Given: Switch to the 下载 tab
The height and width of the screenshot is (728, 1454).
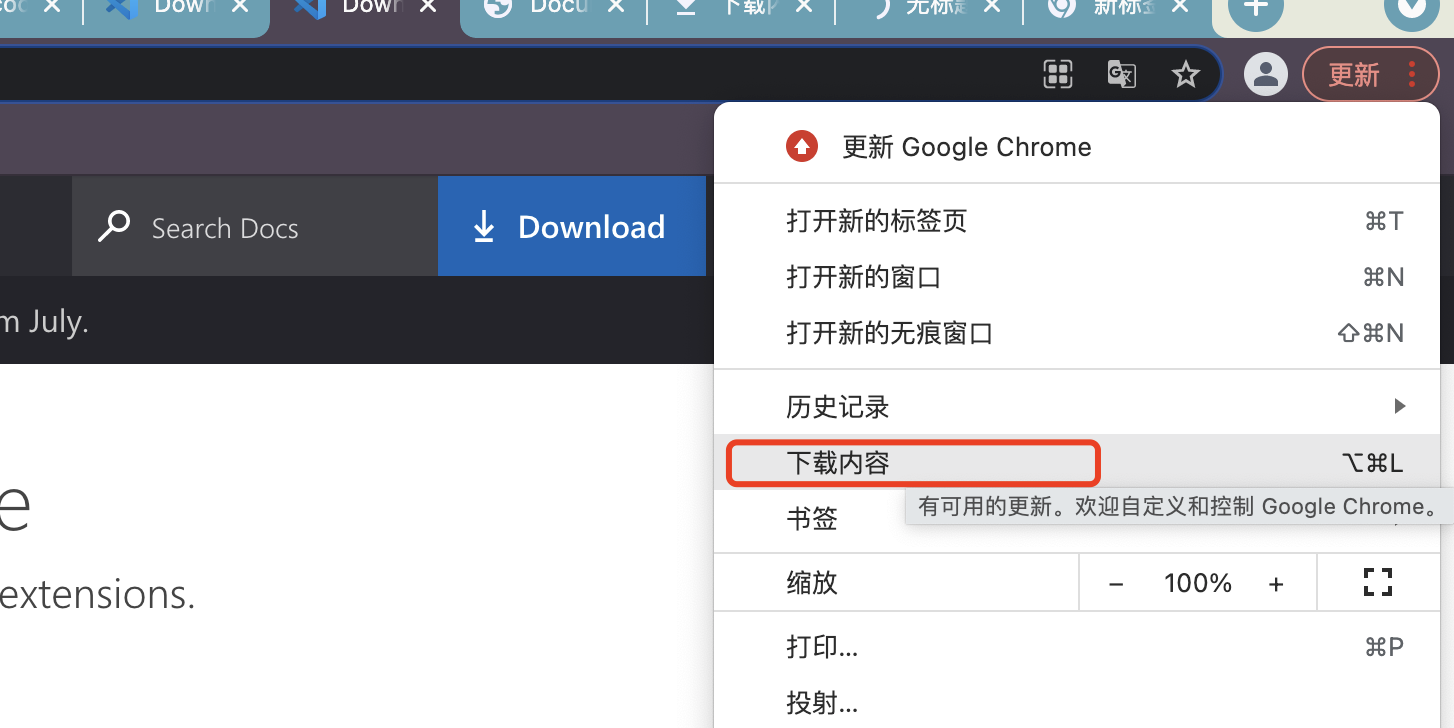Looking at the screenshot, I should 741,8.
